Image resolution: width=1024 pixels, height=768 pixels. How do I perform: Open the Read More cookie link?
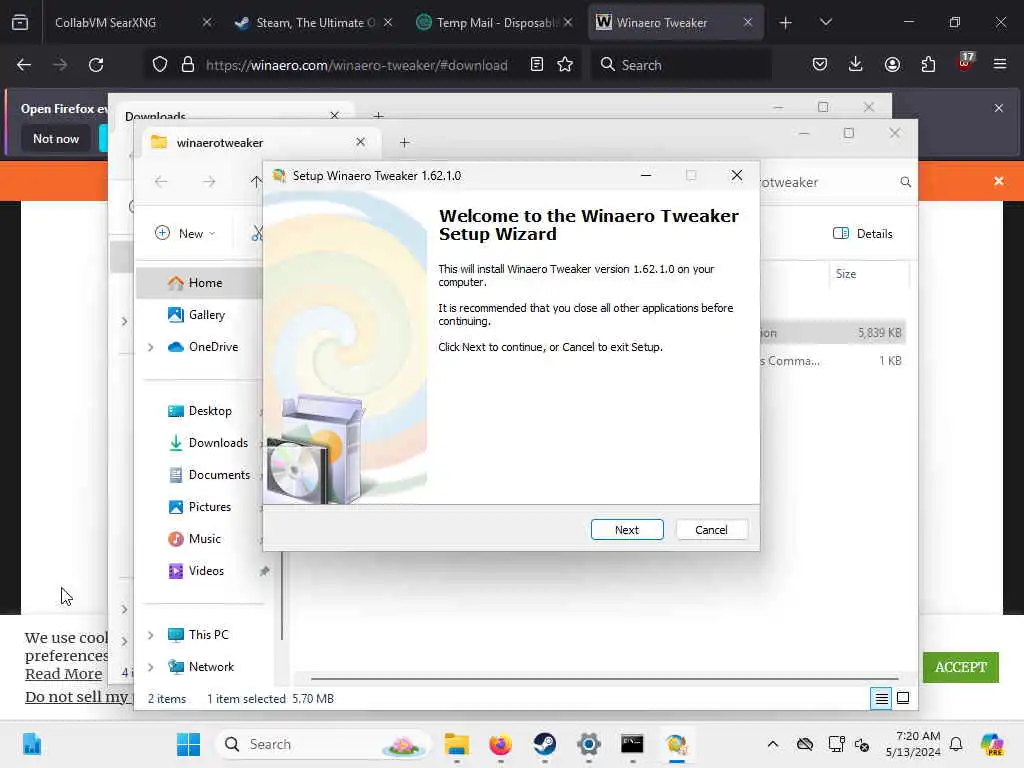coord(63,673)
